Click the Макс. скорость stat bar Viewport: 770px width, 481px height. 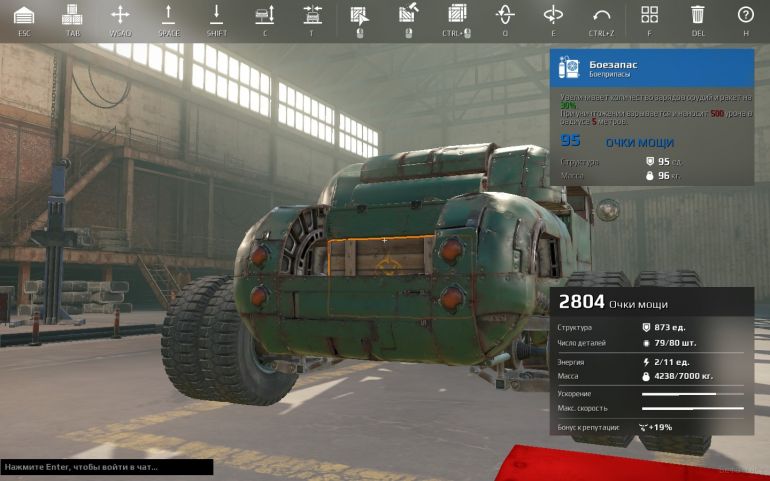point(692,408)
